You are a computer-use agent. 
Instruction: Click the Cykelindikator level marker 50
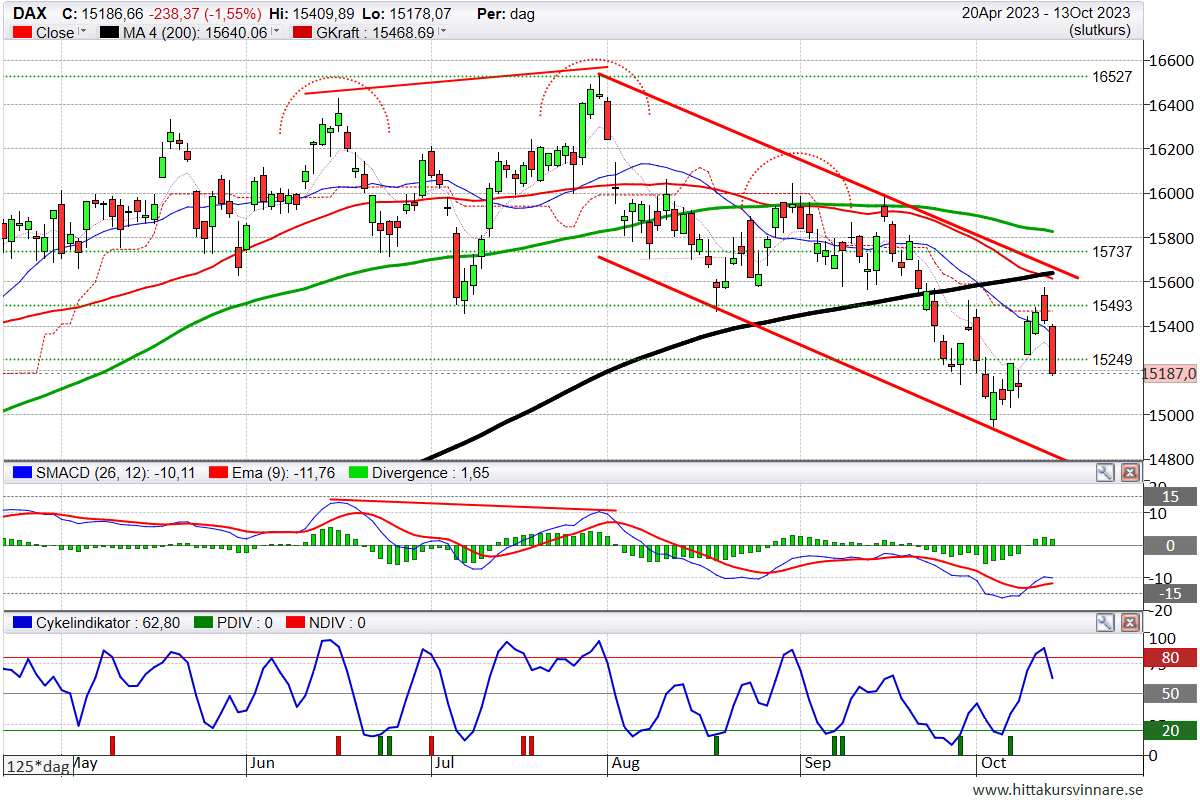coord(1170,694)
